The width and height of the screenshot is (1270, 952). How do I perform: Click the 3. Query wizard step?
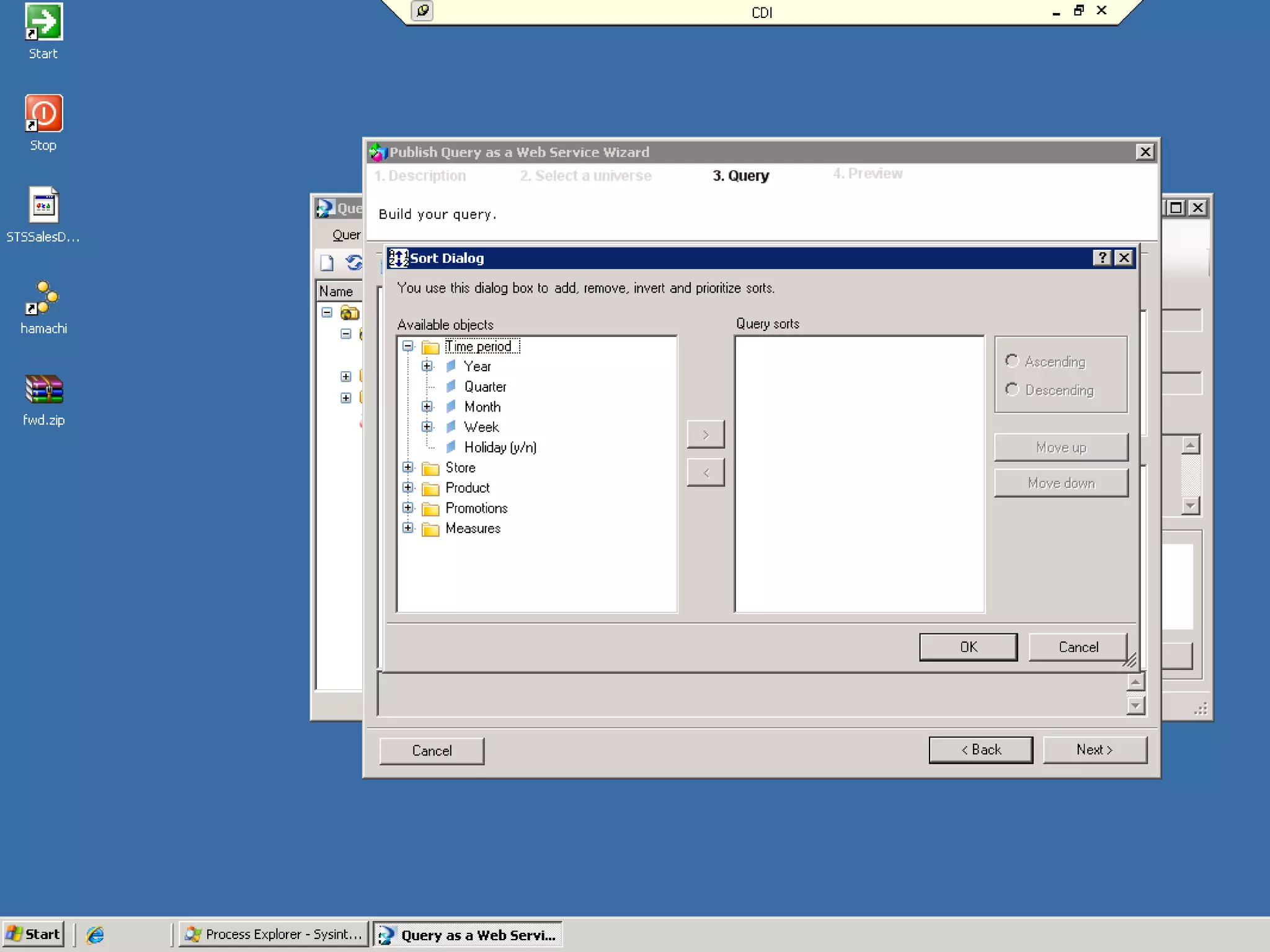point(740,176)
